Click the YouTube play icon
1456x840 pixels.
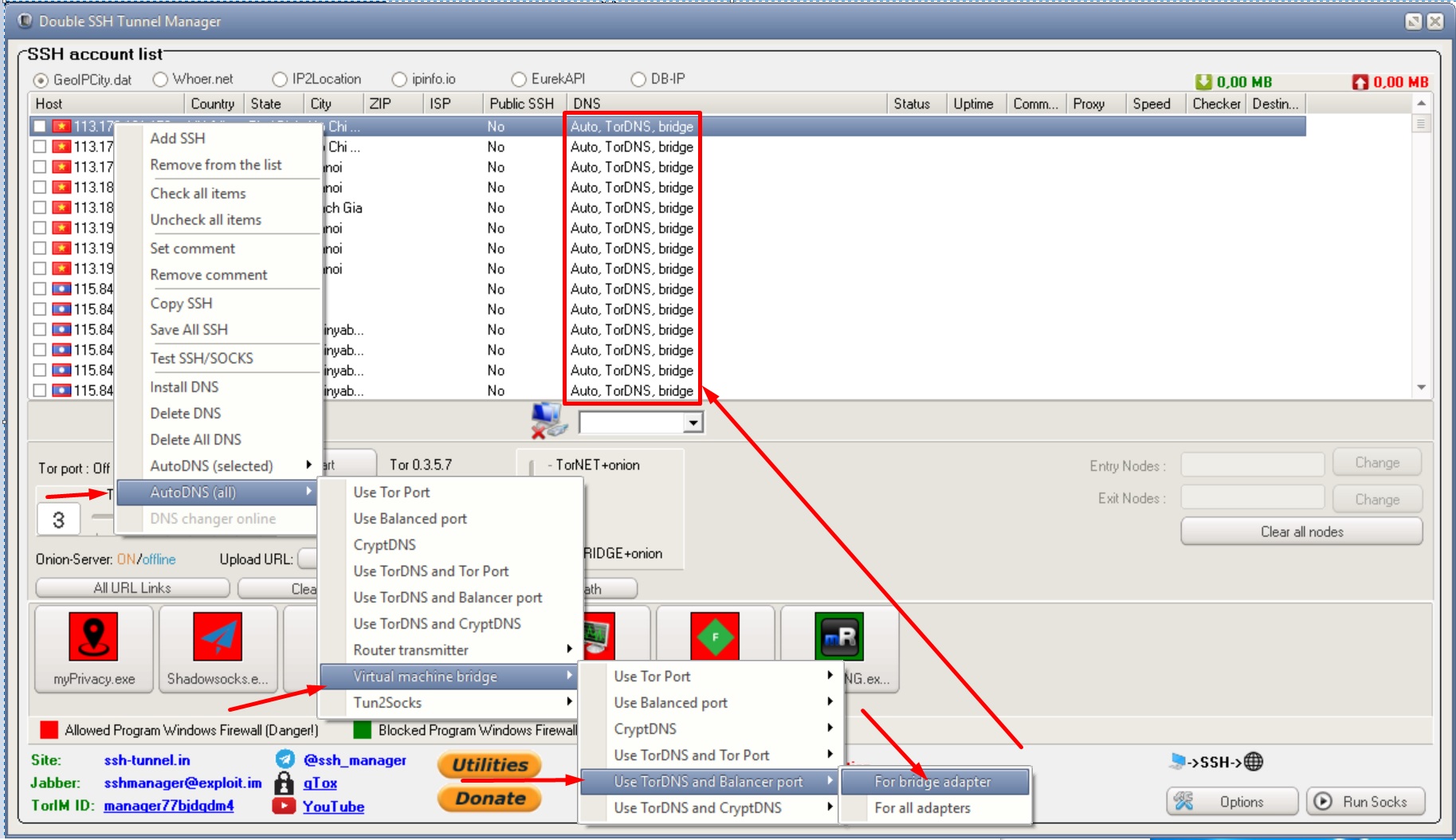284,806
